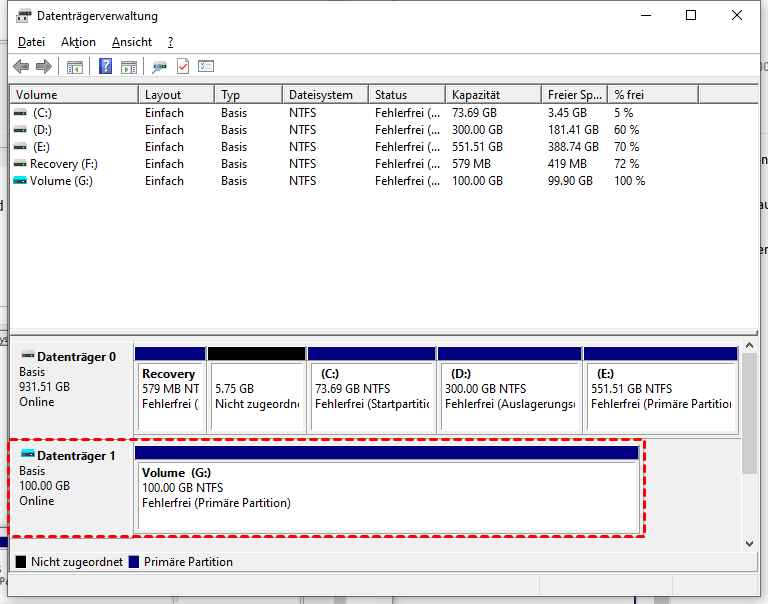This screenshot has height=604, width=768.
Task: Select the (E:) 551.51 GB NTFS partition block
Action: [661, 390]
